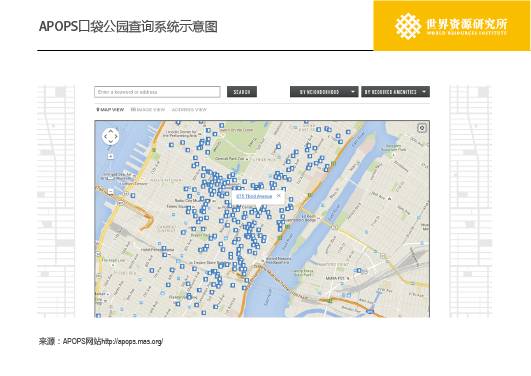This screenshot has width=531, height=376.
Task: Zoom in using the map plus button
Action: 111,156
